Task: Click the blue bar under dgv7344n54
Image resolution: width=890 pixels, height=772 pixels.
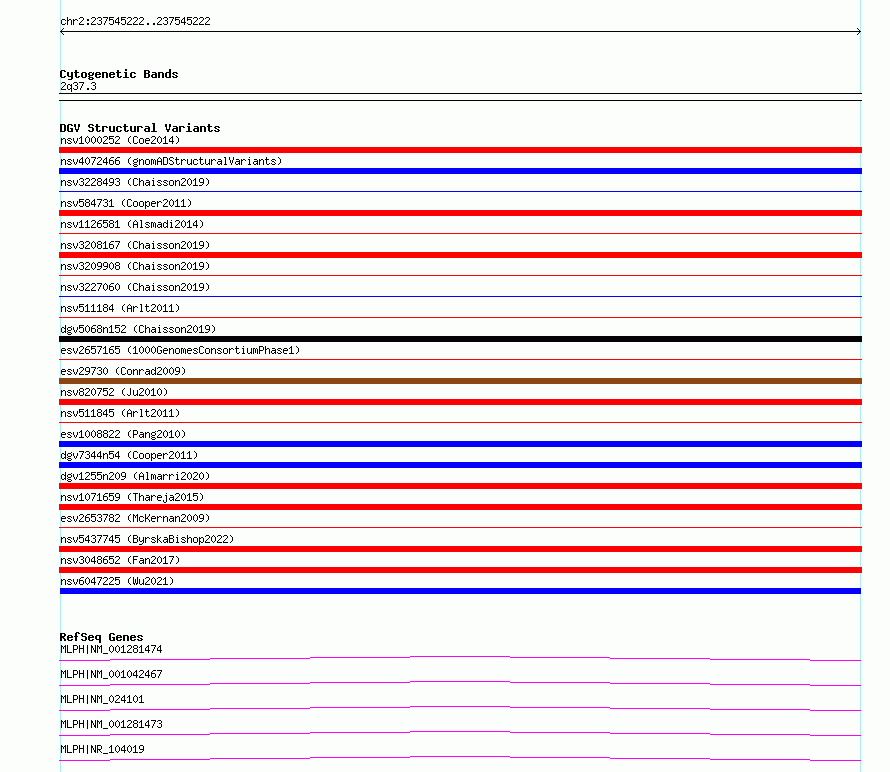Action: (460, 465)
